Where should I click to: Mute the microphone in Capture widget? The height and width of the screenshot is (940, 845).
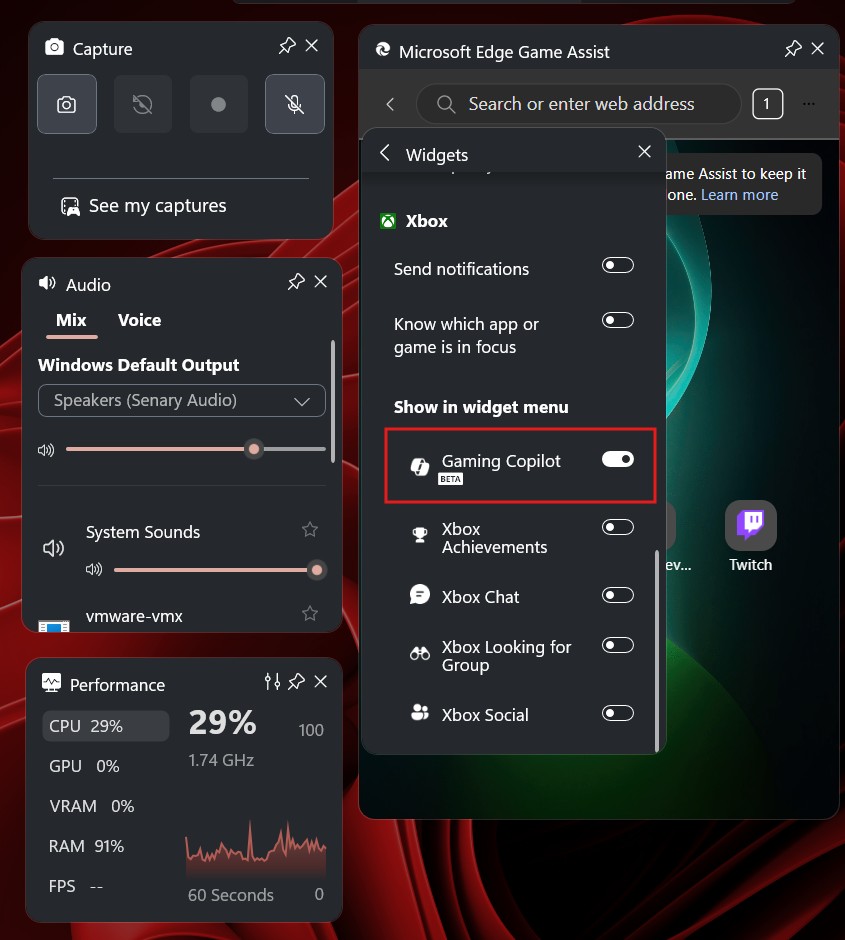(x=294, y=103)
